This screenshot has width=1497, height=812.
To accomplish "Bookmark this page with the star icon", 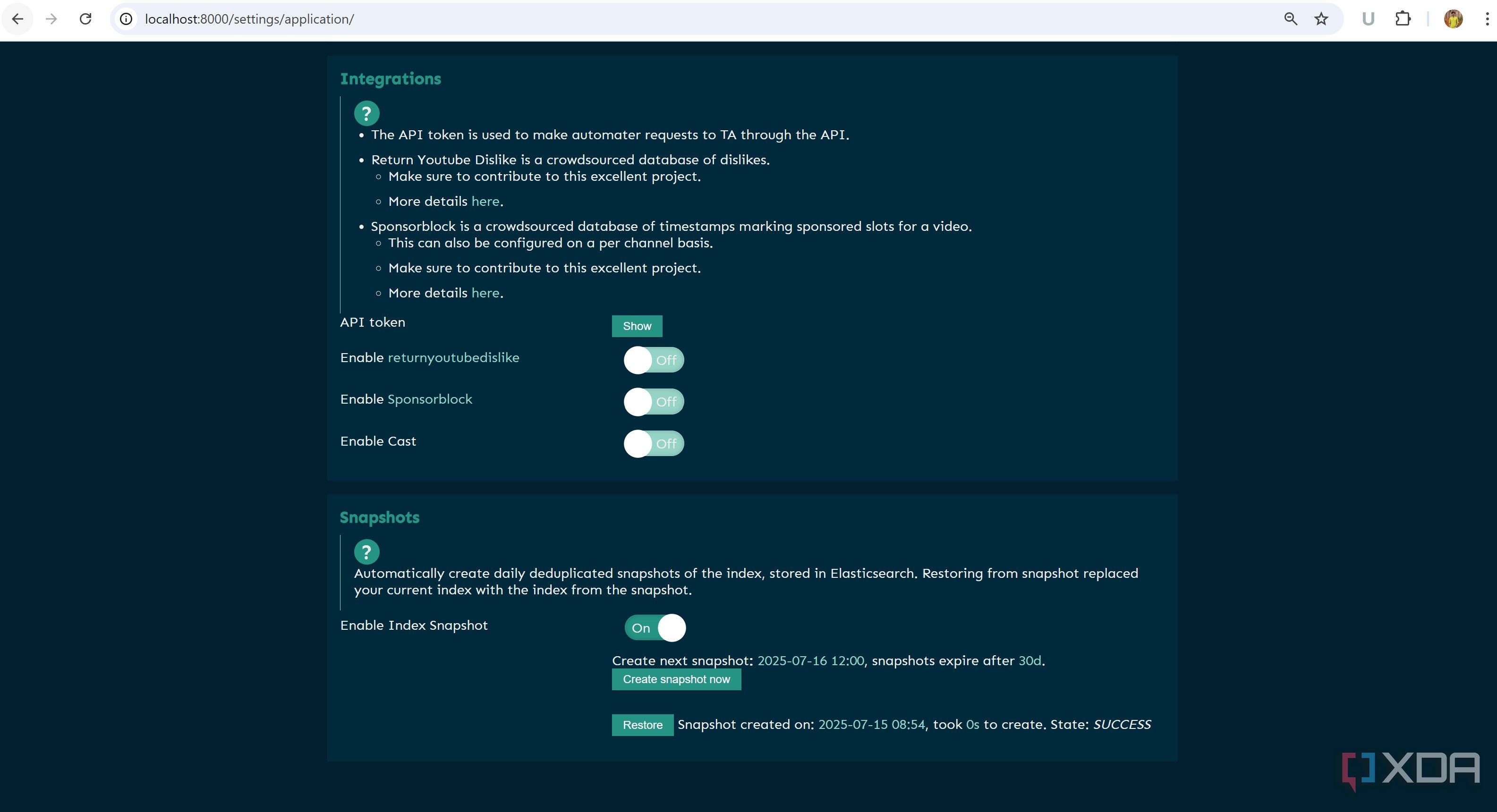I will [1321, 19].
